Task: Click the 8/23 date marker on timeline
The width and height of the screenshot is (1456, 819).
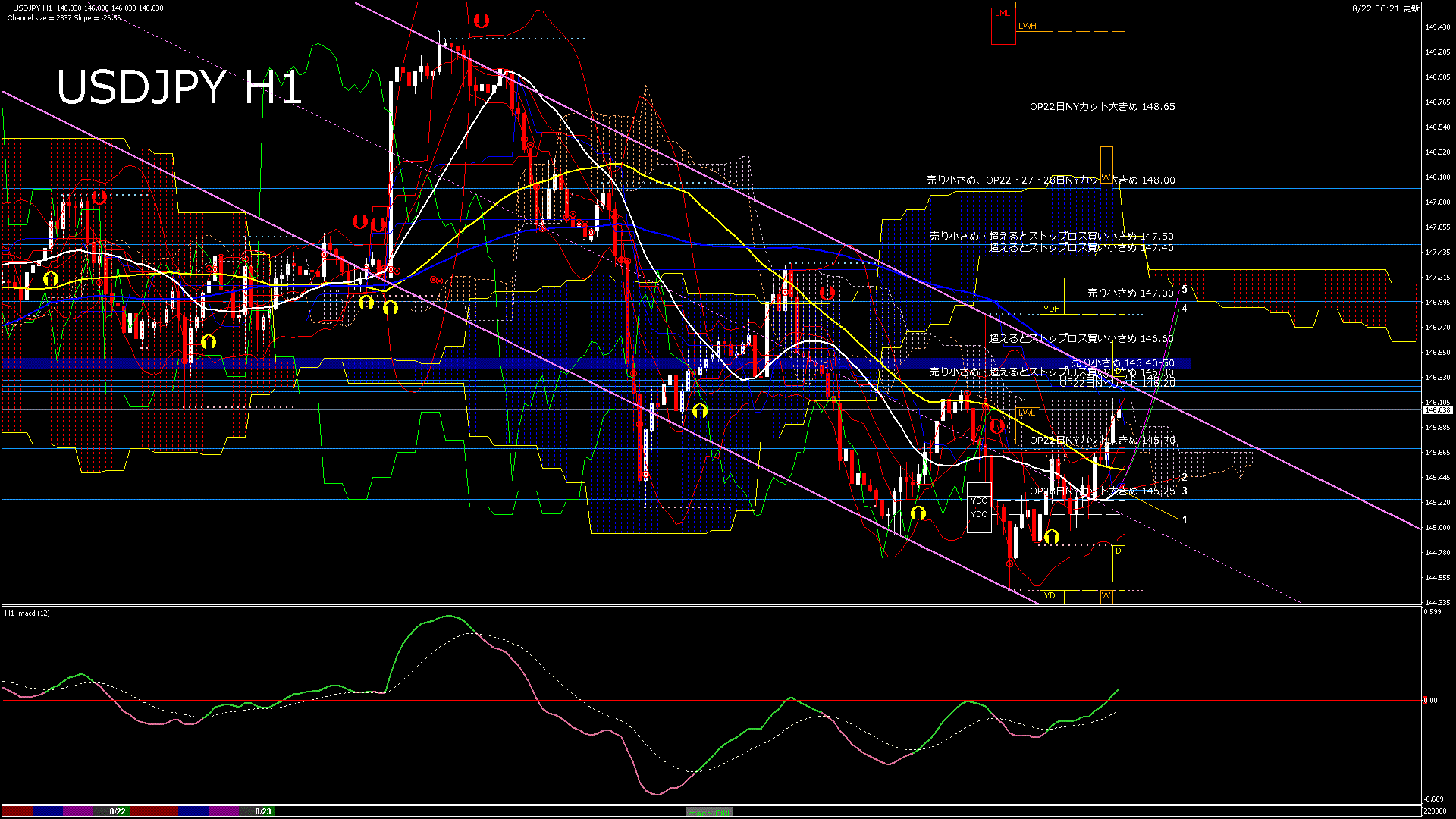Action: tap(263, 811)
